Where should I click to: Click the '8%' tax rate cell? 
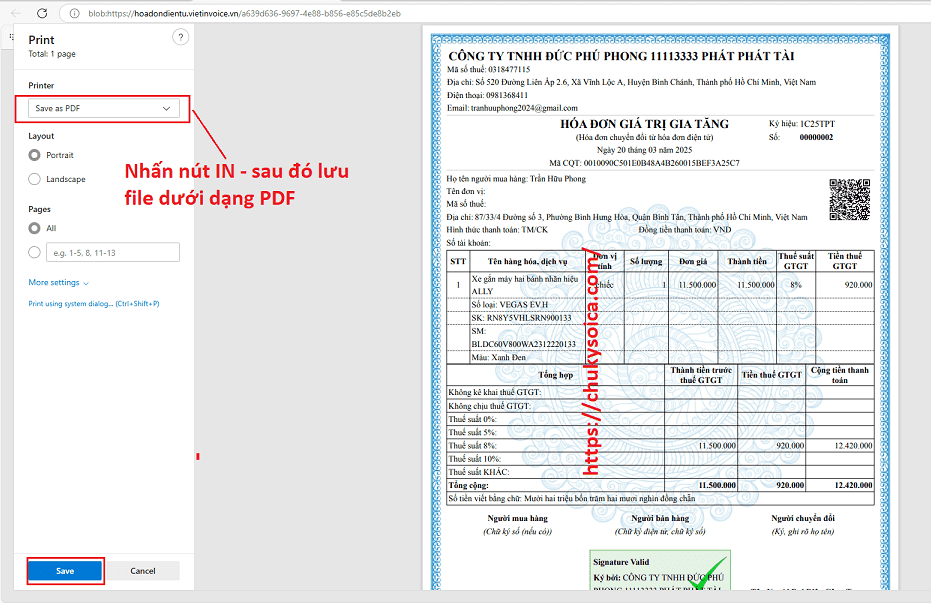coord(796,285)
